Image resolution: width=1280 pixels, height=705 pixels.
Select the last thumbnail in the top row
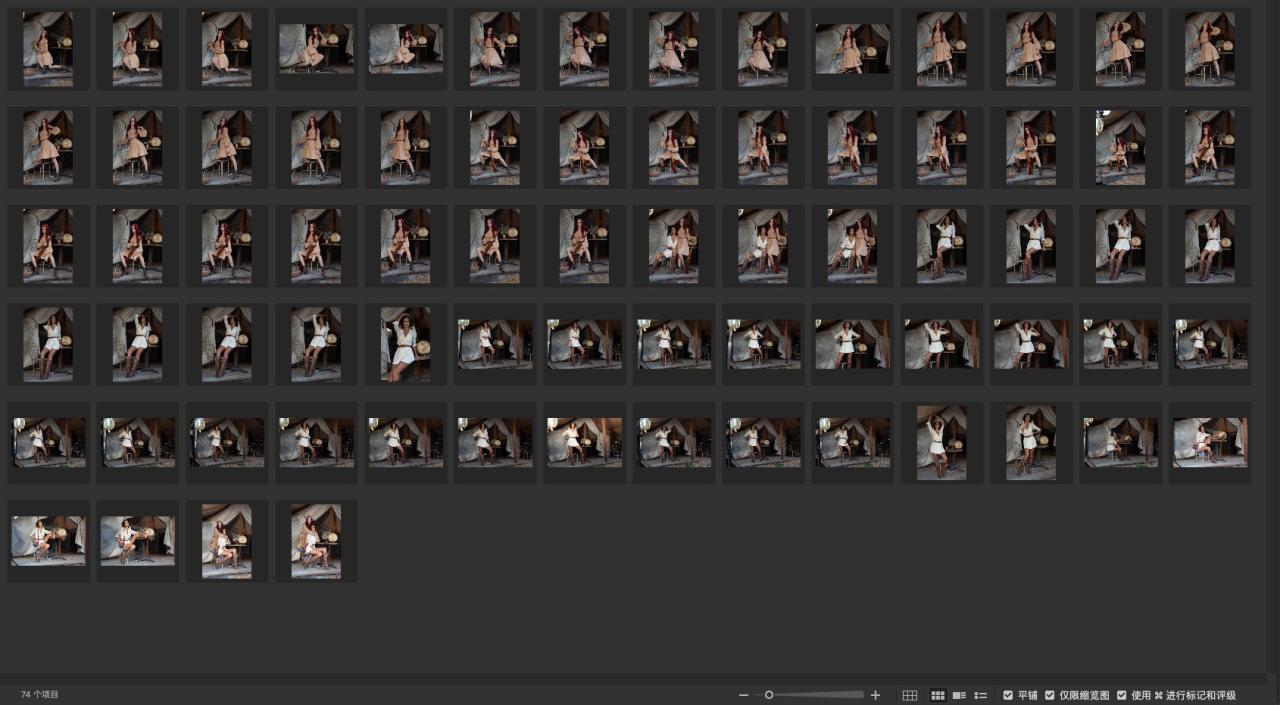click(1210, 49)
